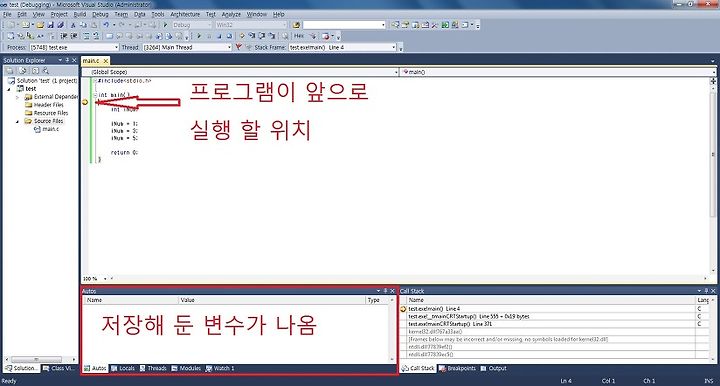Open the Stack Frame dropdown

[x=343, y=47]
